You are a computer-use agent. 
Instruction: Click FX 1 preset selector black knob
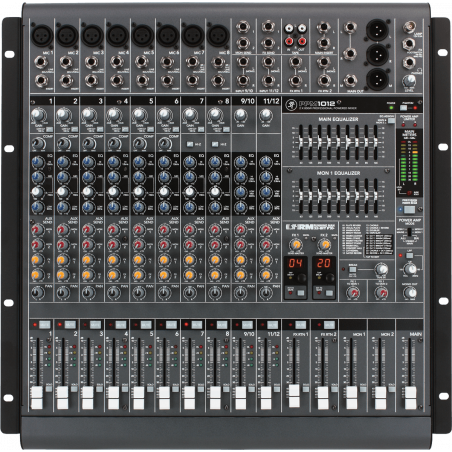[302, 277]
